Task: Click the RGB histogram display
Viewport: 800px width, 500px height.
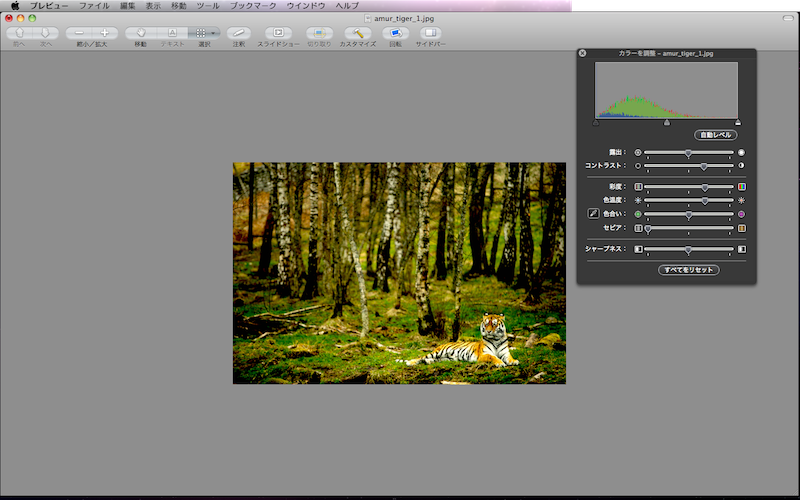Action: (666, 90)
